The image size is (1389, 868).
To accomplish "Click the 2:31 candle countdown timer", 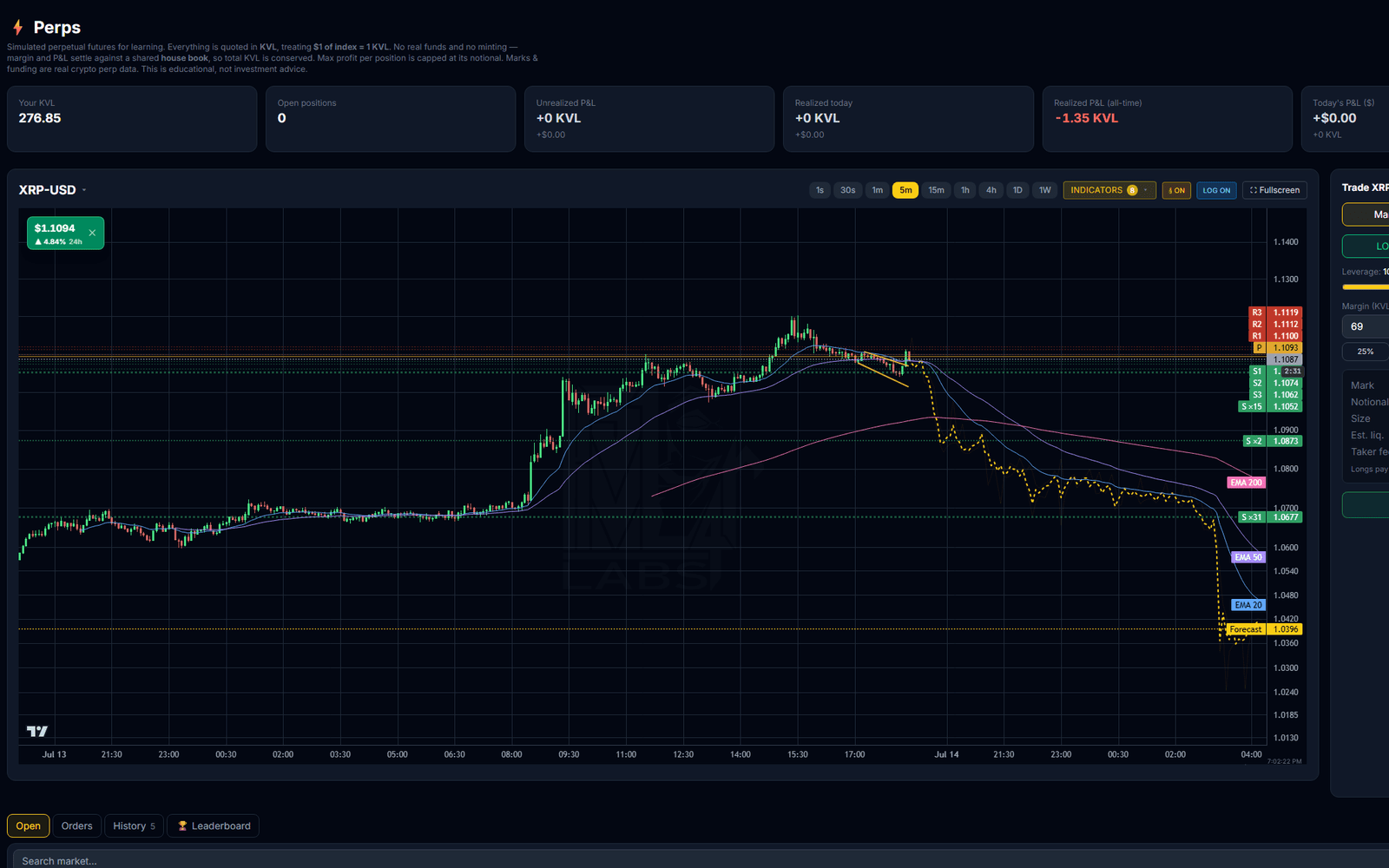I will 1292,372.
